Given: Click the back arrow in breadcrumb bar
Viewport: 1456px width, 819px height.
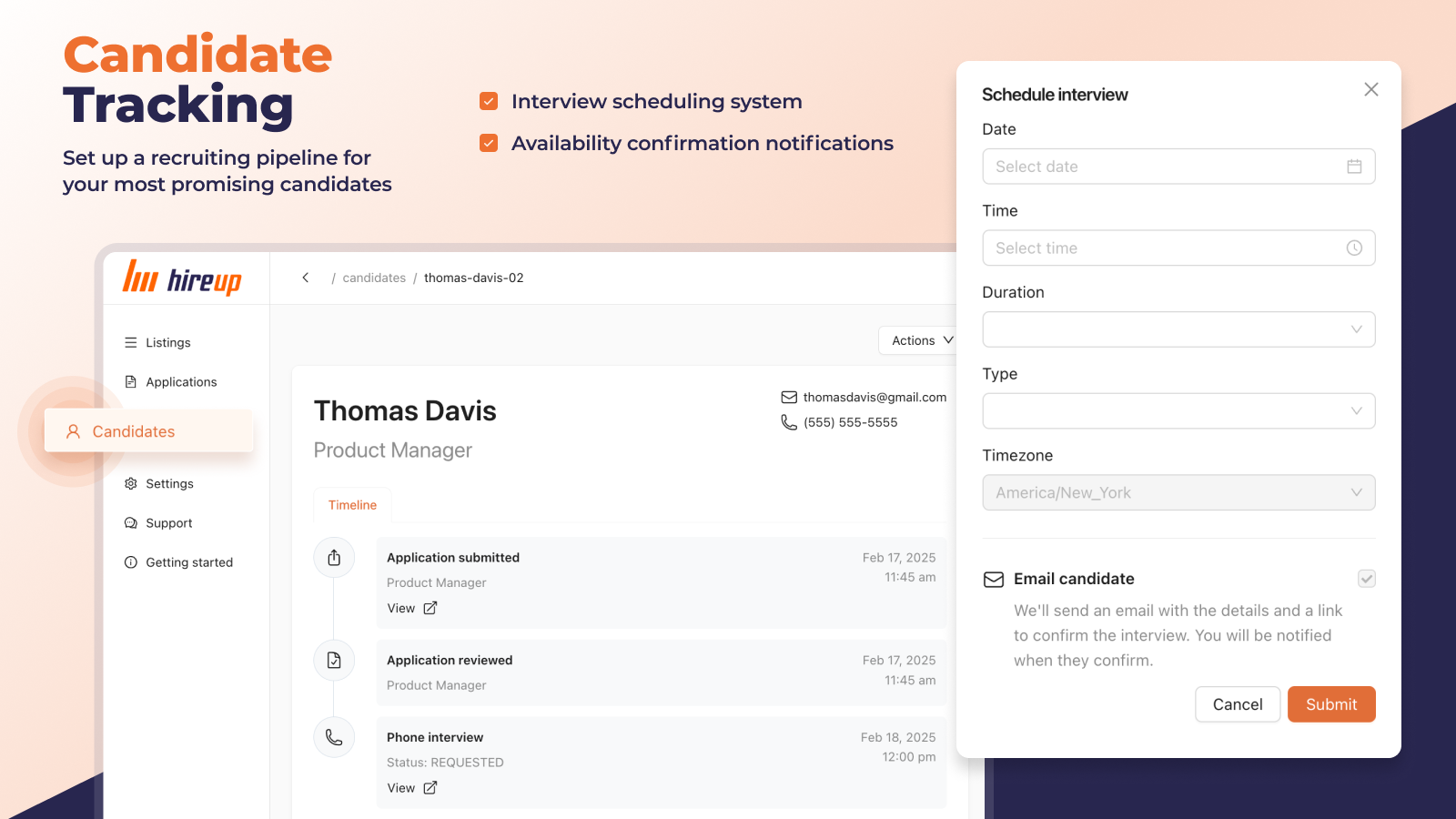Looking at the screenshot, I should click(306, 278).
